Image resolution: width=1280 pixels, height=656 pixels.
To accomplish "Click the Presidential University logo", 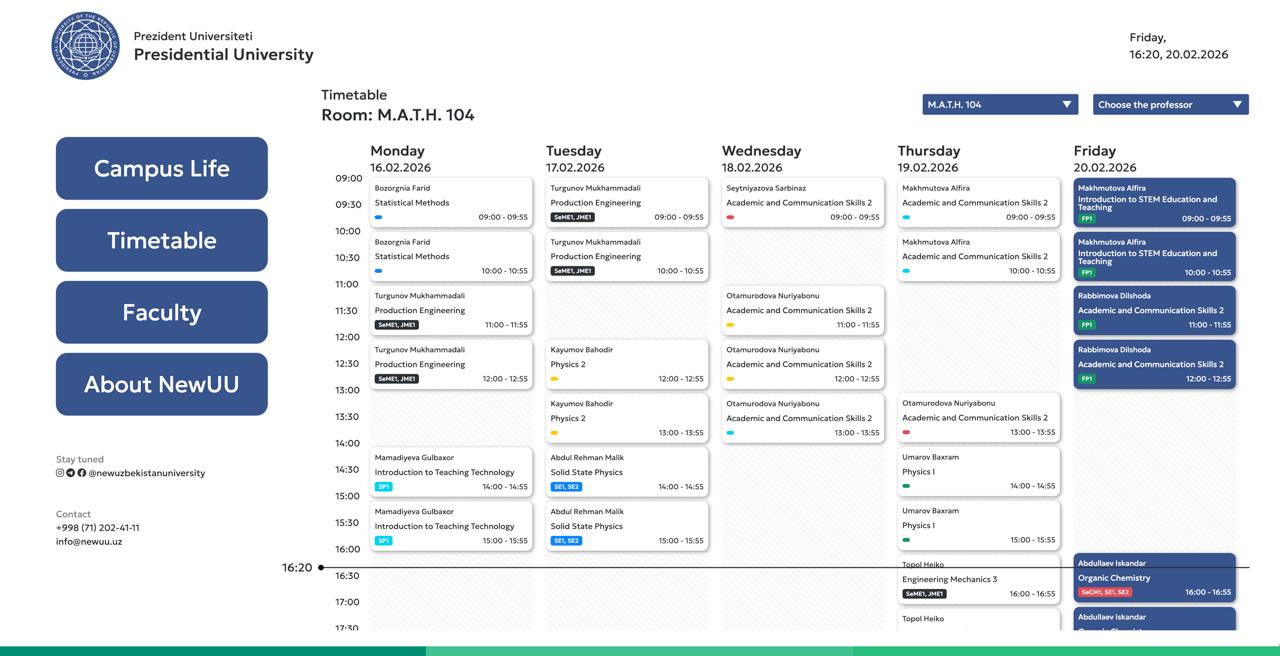I will pos(85,45).
